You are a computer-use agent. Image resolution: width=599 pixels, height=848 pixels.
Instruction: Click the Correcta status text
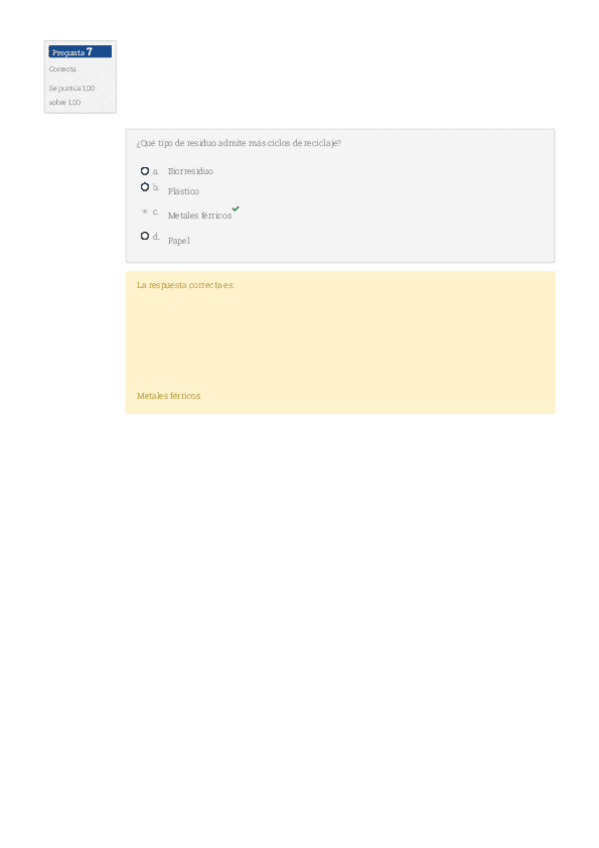[62, 69]
